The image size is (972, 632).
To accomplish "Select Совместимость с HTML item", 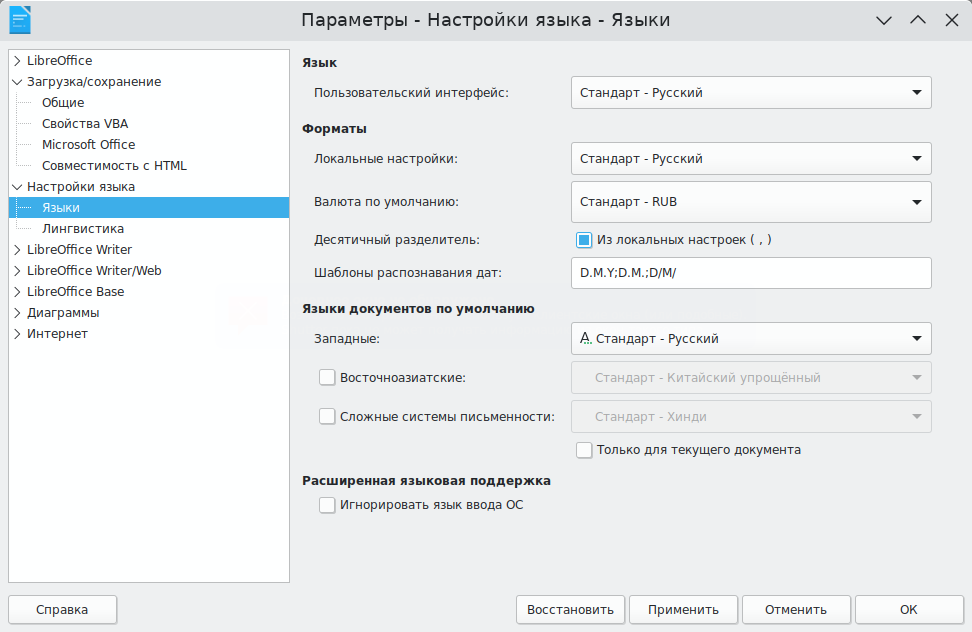I will pos(114,165).
